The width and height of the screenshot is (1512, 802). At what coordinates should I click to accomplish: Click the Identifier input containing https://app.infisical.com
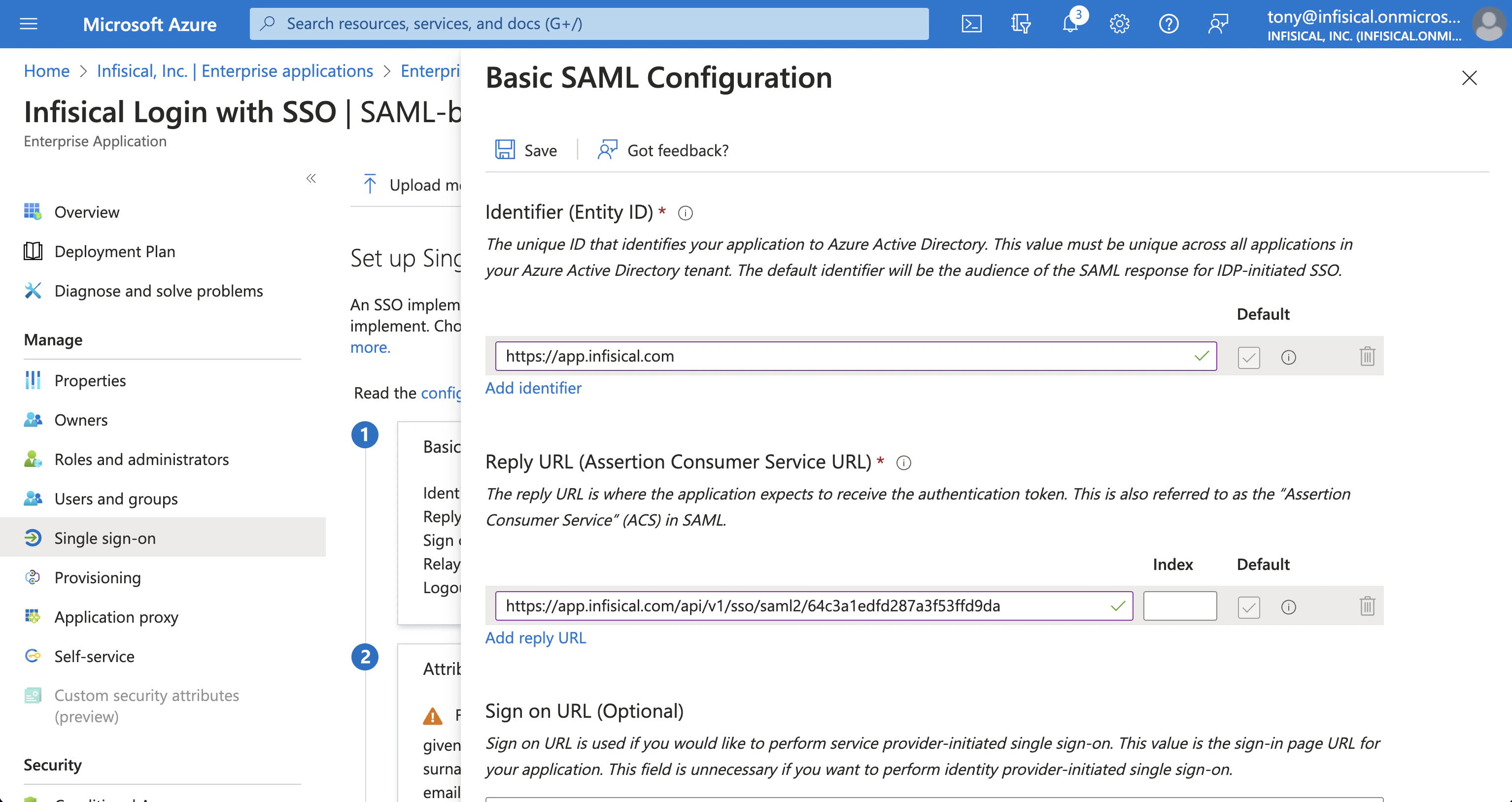(856, 356)
